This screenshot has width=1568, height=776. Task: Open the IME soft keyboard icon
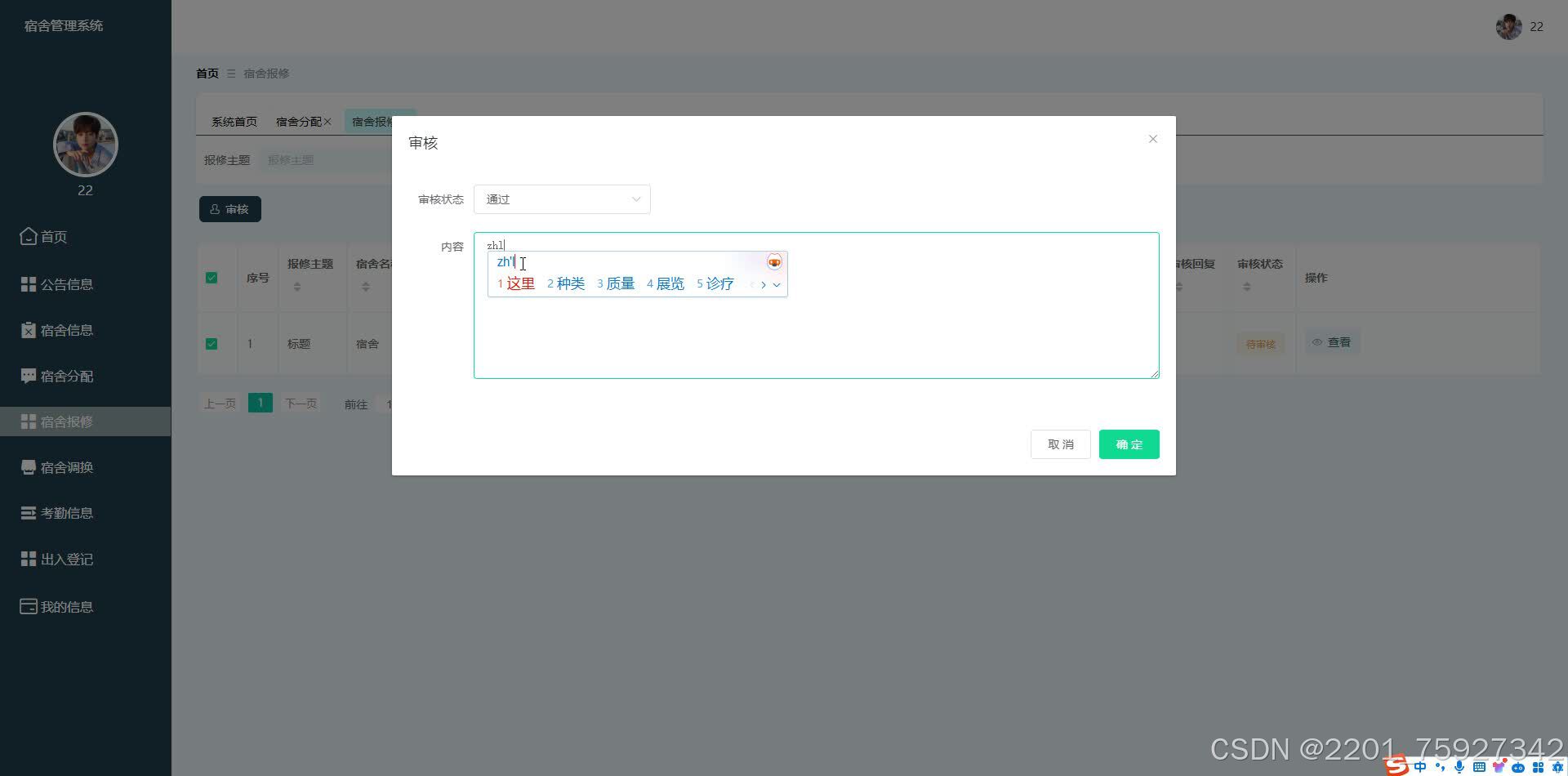1479,767
